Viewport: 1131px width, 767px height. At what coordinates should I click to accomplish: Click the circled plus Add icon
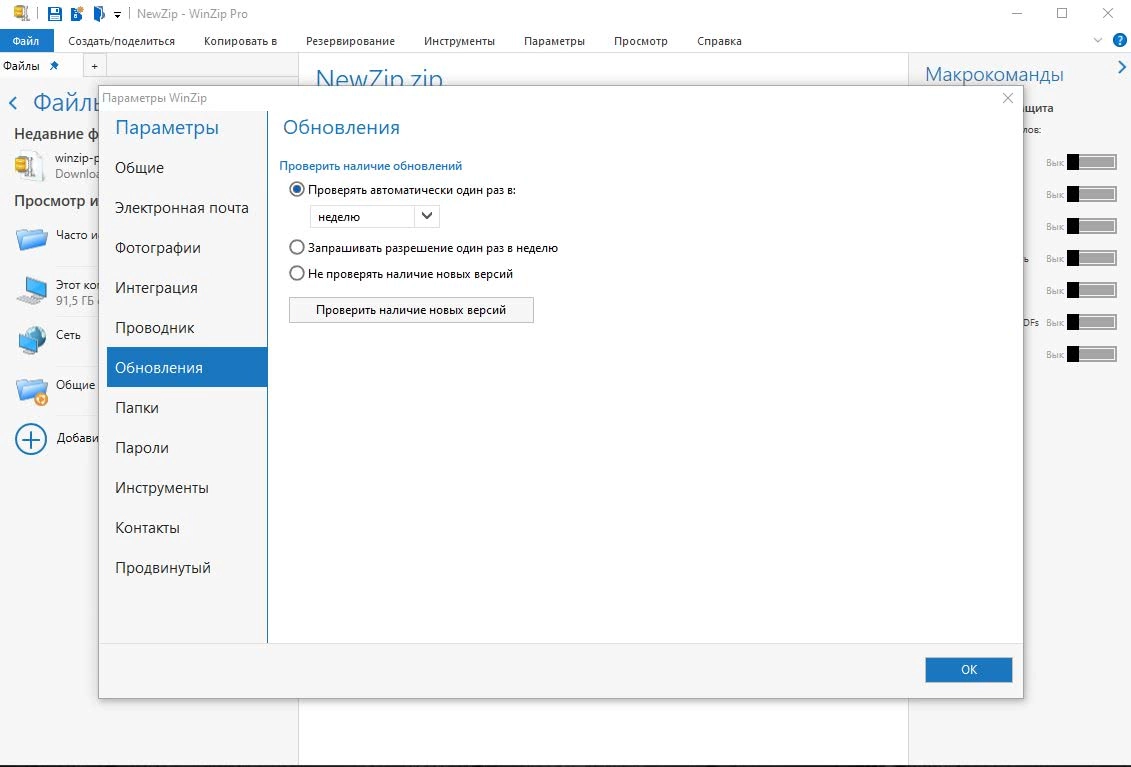click(31, 439)
